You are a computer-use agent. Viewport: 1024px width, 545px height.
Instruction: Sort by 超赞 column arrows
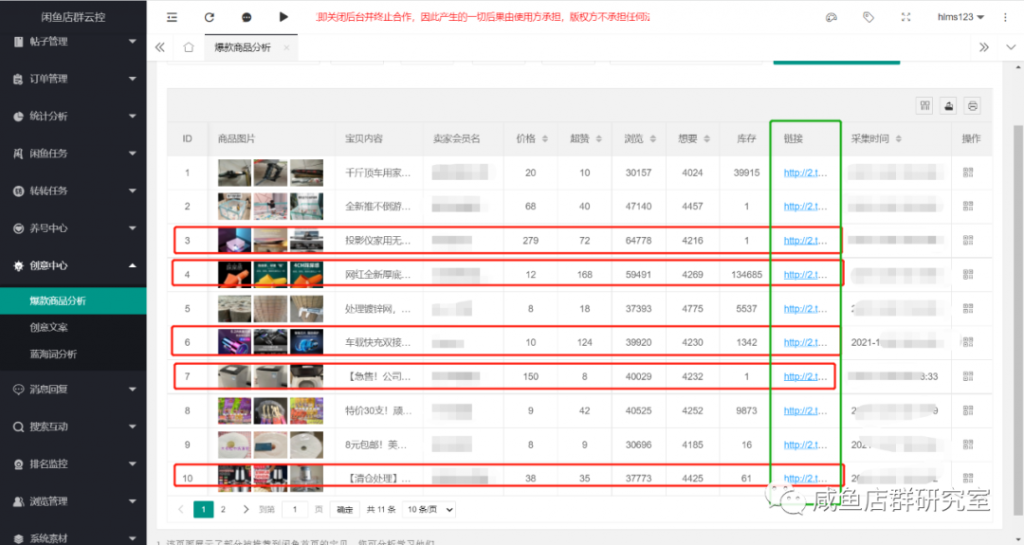point(598,138)
